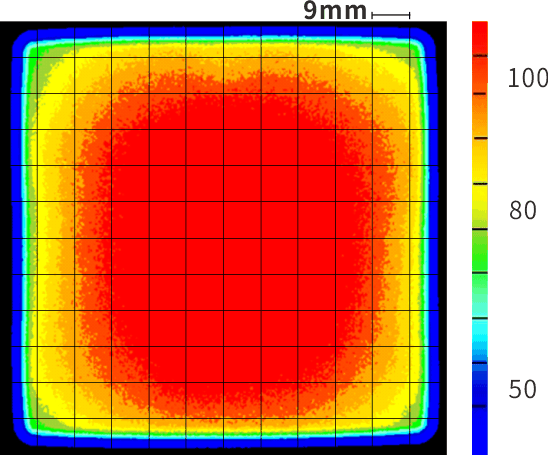Image resolution: width=548 pixels, height=455 pixels.
Task: Select the dark orange-red colorbar segment beside 100
Action: 480,74
